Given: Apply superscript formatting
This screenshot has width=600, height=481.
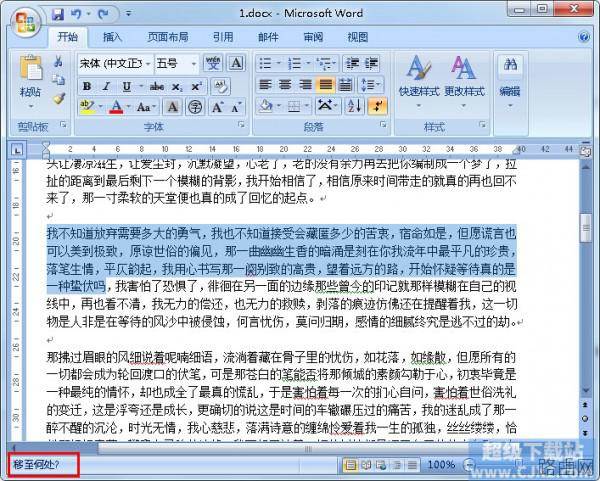Looking at the screenshot, I should tap(196, 86).
